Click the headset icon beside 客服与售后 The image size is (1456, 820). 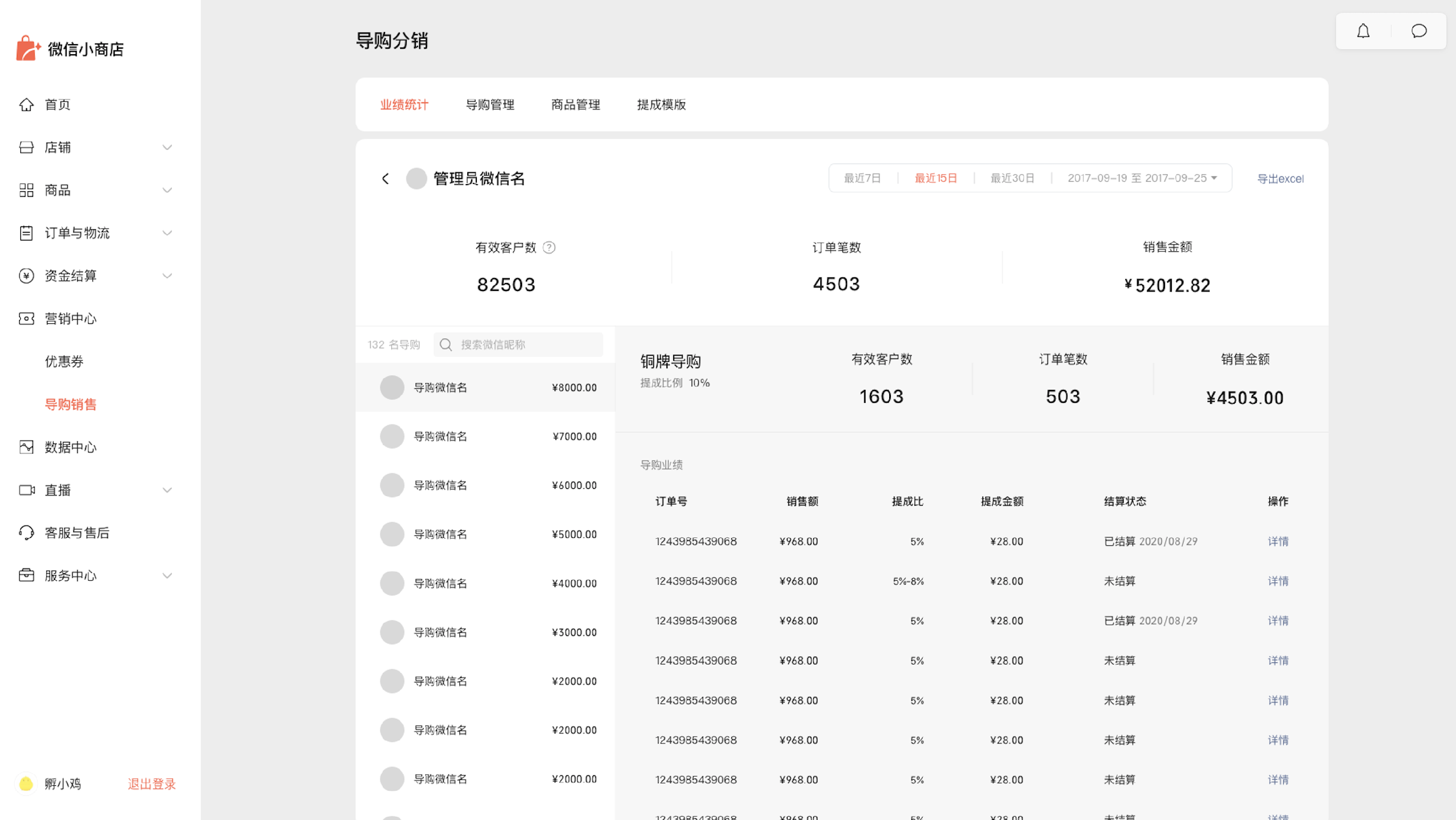(x=26, y=533)
